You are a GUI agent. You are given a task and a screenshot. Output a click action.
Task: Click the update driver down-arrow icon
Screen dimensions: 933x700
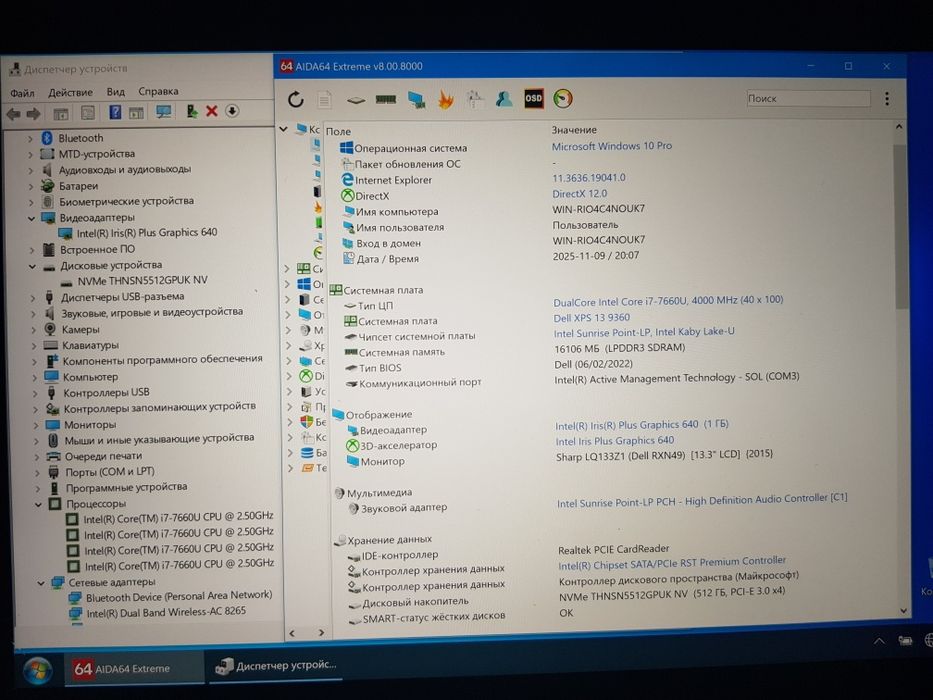pyautogui.click(x=232, y=111)
